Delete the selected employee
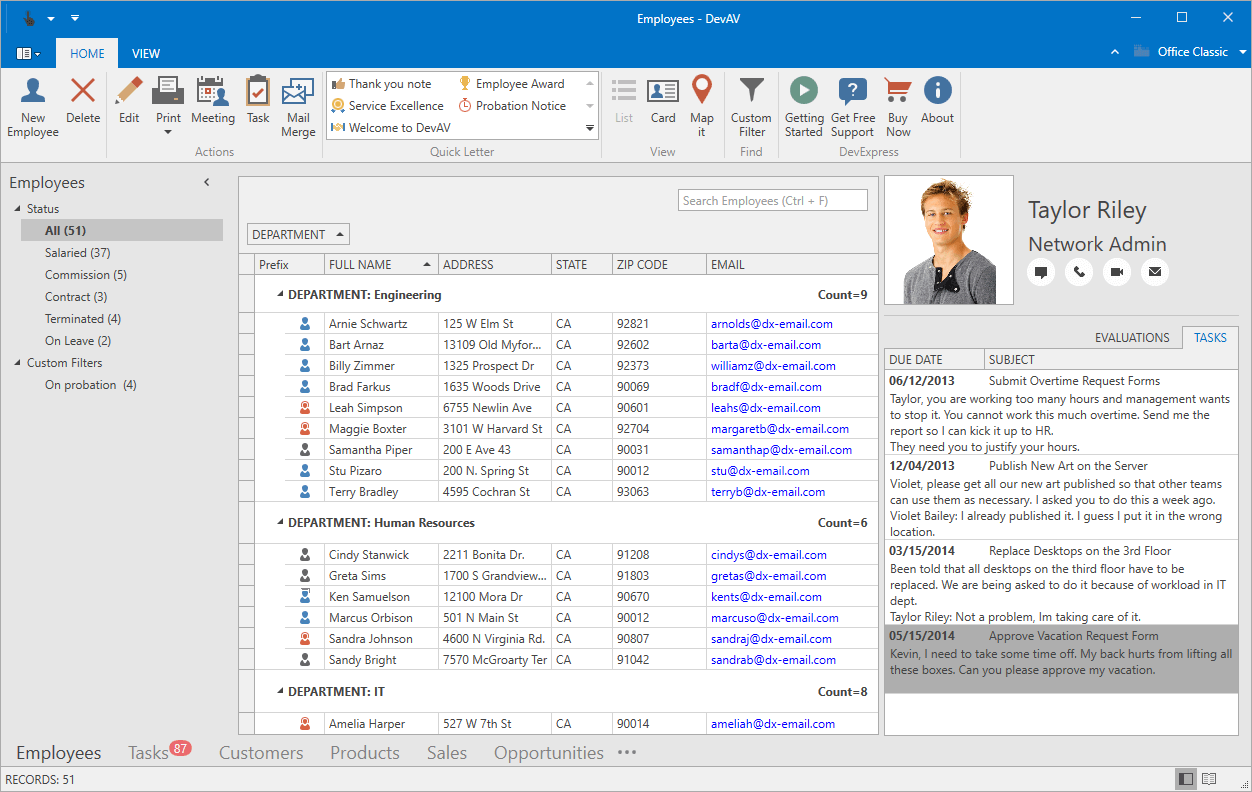The height and width of the screenshot is (792, 1252). (x=83, y=105)
